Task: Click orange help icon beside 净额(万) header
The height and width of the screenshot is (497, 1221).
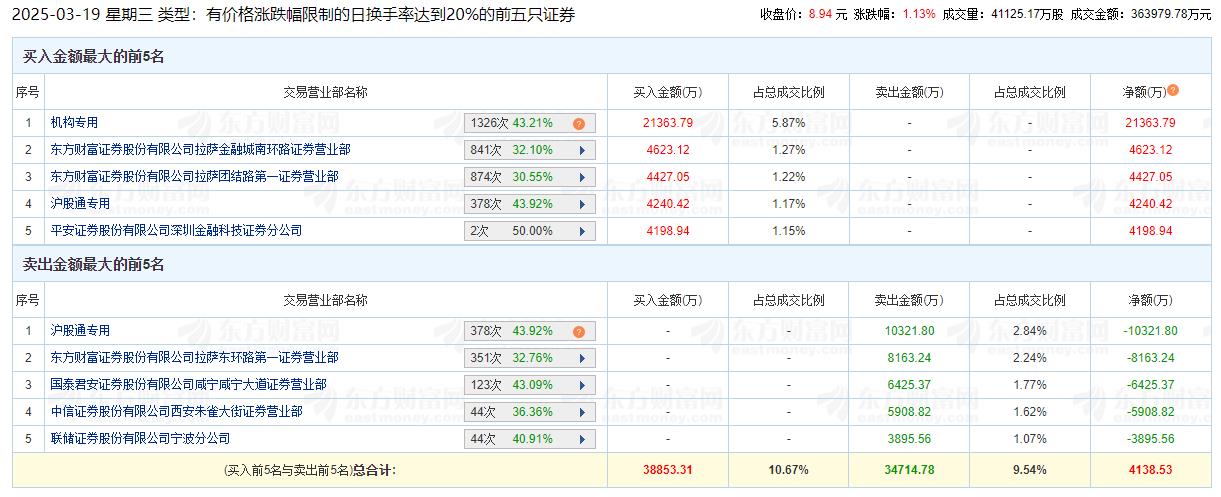Action: [1173, 90]
